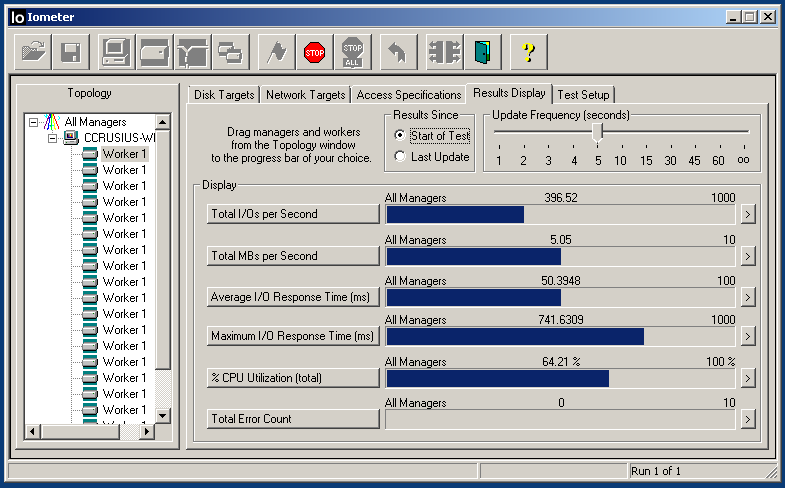This screenshot has width=785, height=488.
Task: Click topology horizontal scroll right arrow
Action: [x=147, y=431]
